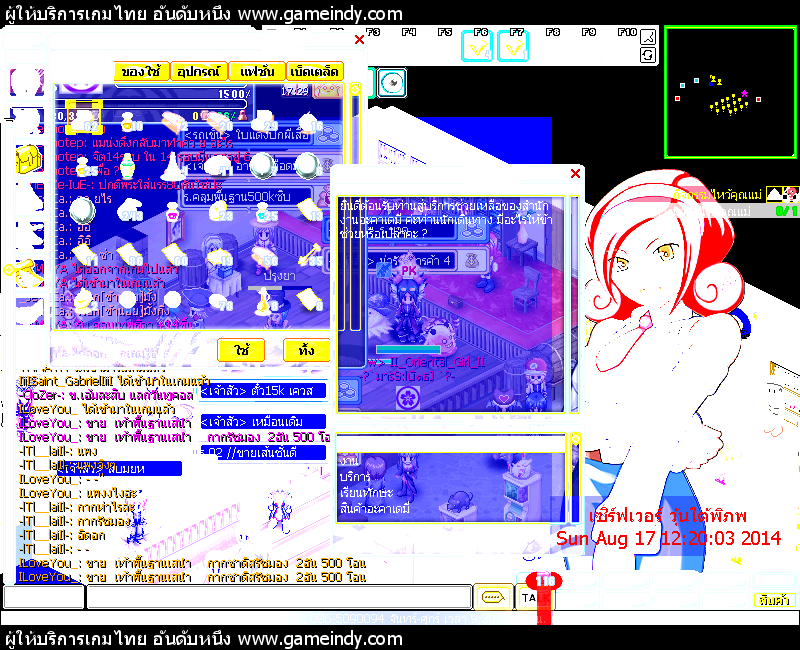800x650 pixels.
Task: Open the yellow backpack icon in the sidebar
Action: click(x=29, y=159)
